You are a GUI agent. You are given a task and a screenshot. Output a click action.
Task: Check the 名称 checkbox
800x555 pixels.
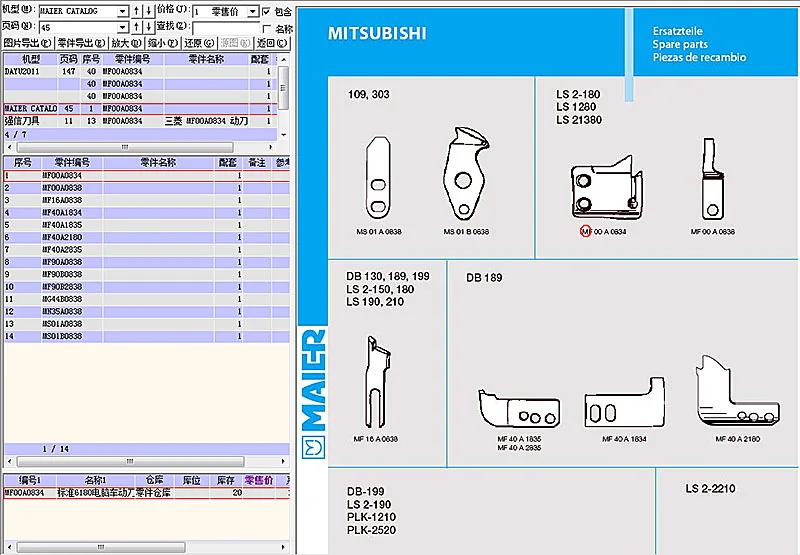click(x=266, y=29)
